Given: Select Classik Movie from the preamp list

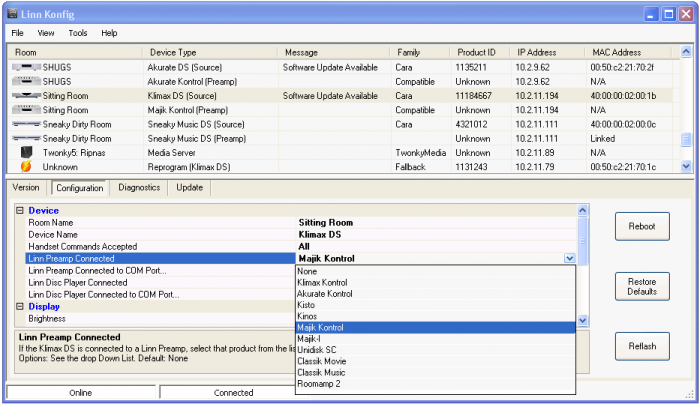Looking at the screenshot, I should pyautogui.click(x=435, y=361).
